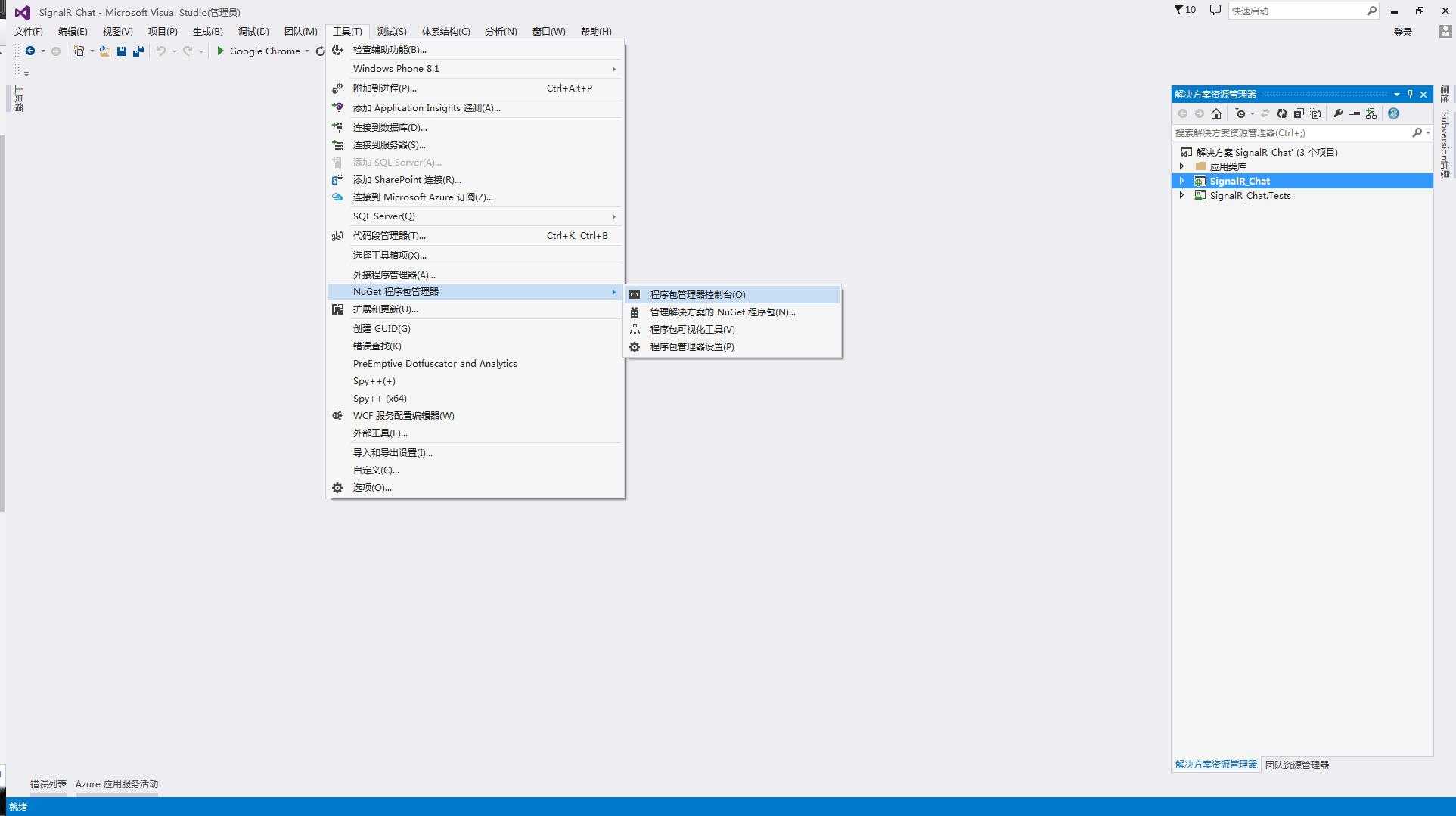Click the 登录 sign-in link
The height and width of the screenshot is (816, 1456).
(x=1402, y=32)
